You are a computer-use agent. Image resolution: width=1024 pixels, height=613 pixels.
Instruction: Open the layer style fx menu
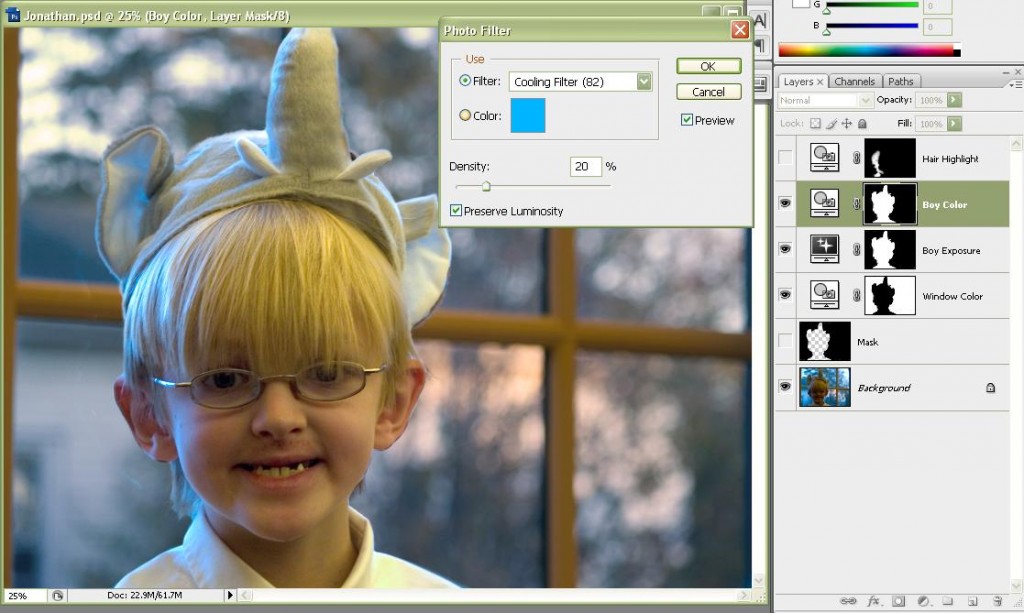(873, 601)
